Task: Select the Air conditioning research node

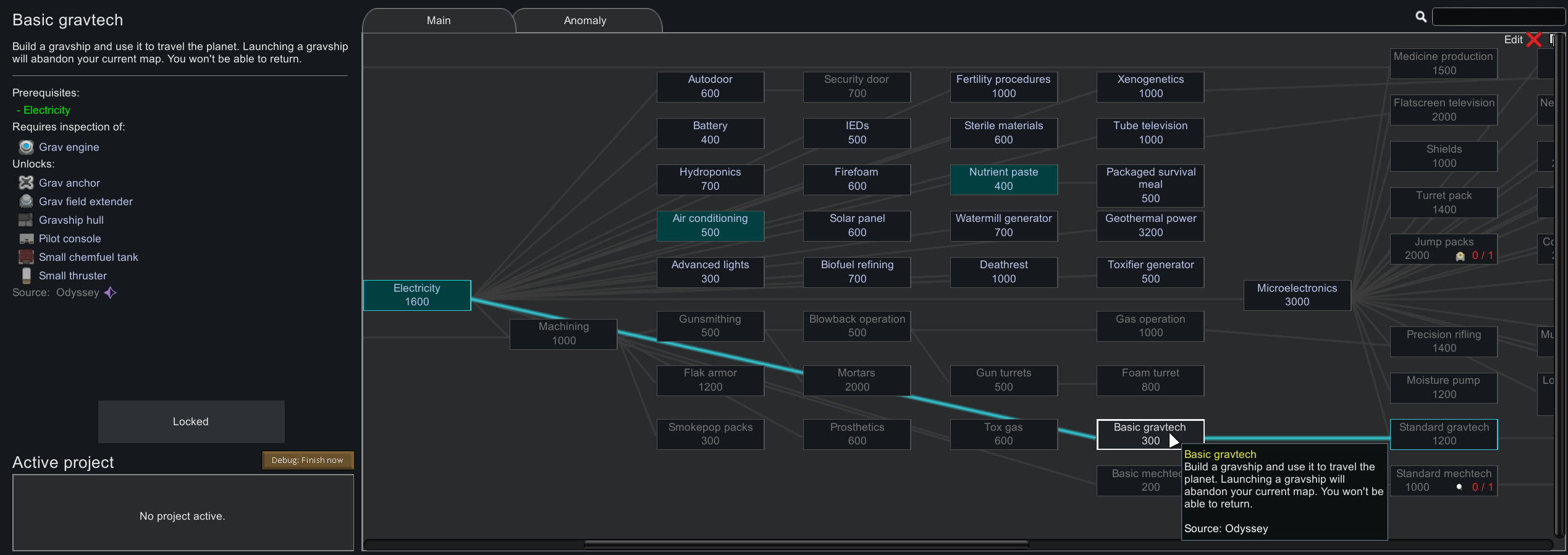Action: (710, 226)
